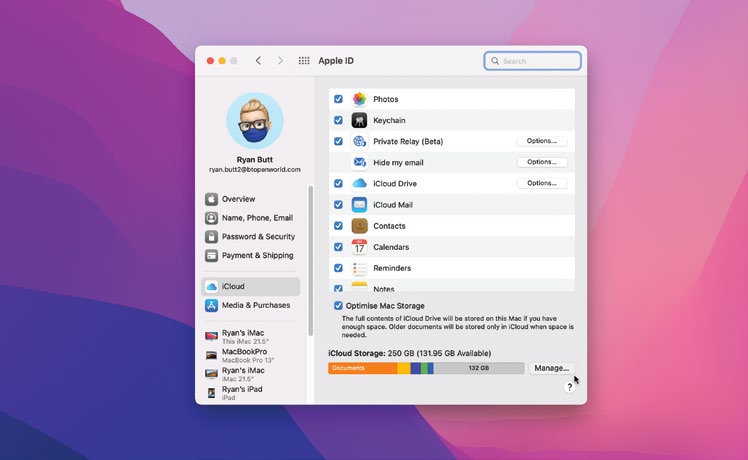The width and height of the screenshot is (748, 460).
Task: Click the Calendars icon showing 17
Action: (359, 247)
